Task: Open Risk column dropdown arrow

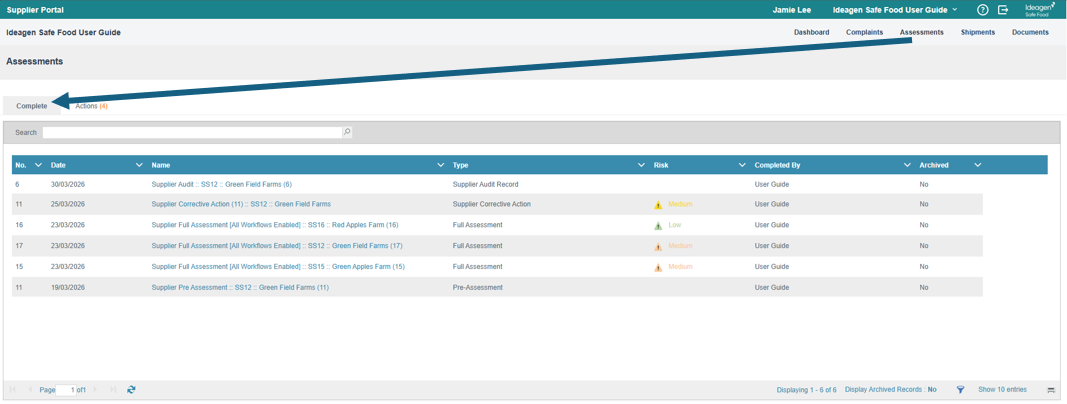Action: [x=742, y=165]
